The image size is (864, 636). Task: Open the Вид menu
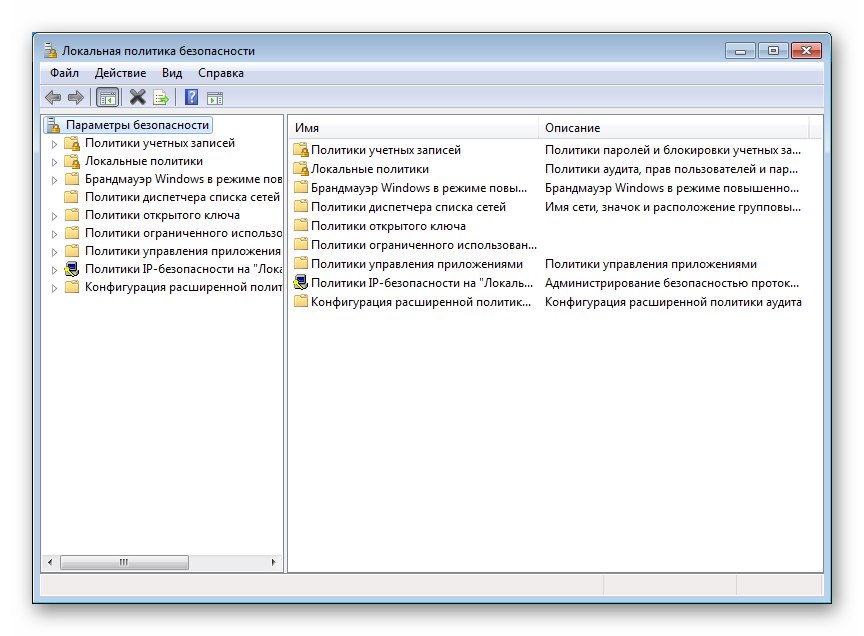point(172,73)
